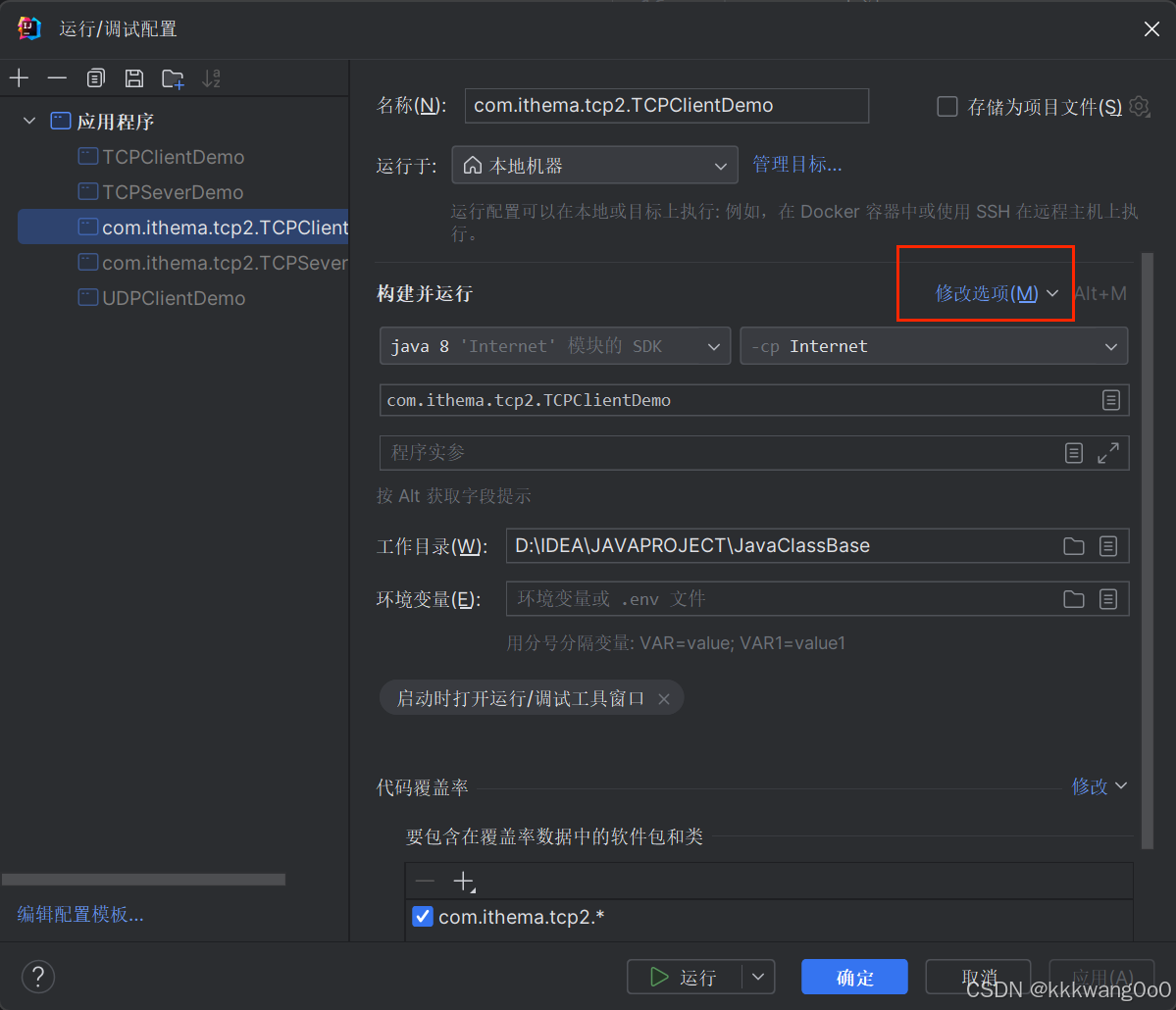Screen dimensions: 1176x1010
Task: Open the 管理目标... link
Action: pos(796,165)
